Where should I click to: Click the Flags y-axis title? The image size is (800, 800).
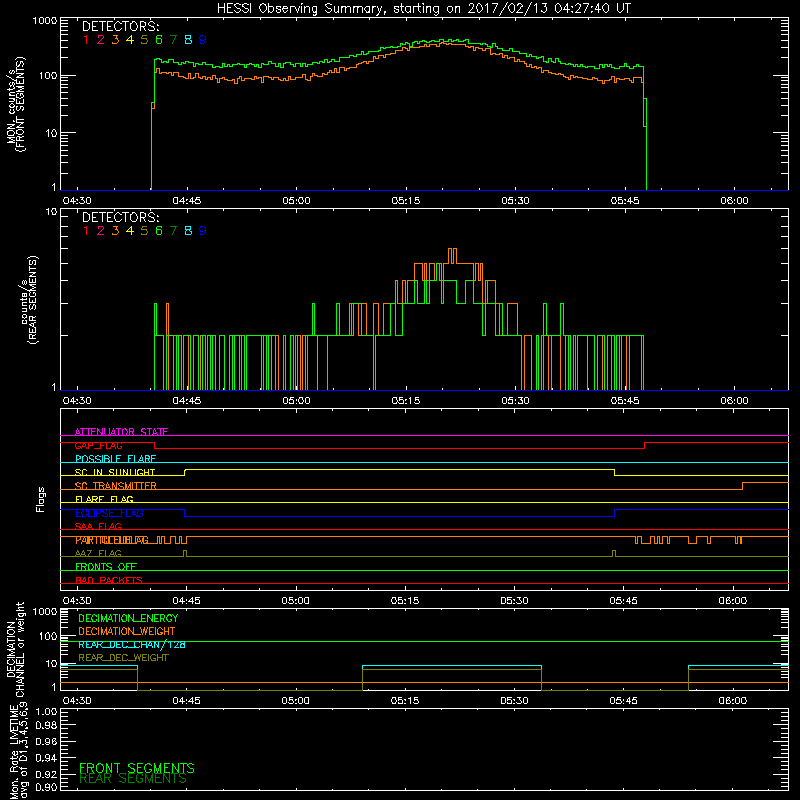(x=41, y=499)
